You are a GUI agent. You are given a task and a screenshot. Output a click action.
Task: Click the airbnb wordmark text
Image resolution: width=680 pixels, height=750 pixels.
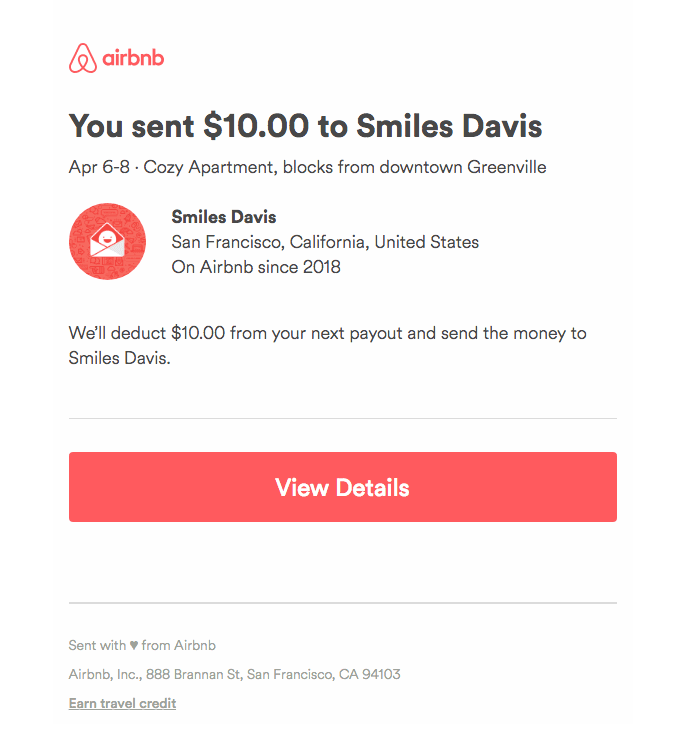click(x=133, y=59)
